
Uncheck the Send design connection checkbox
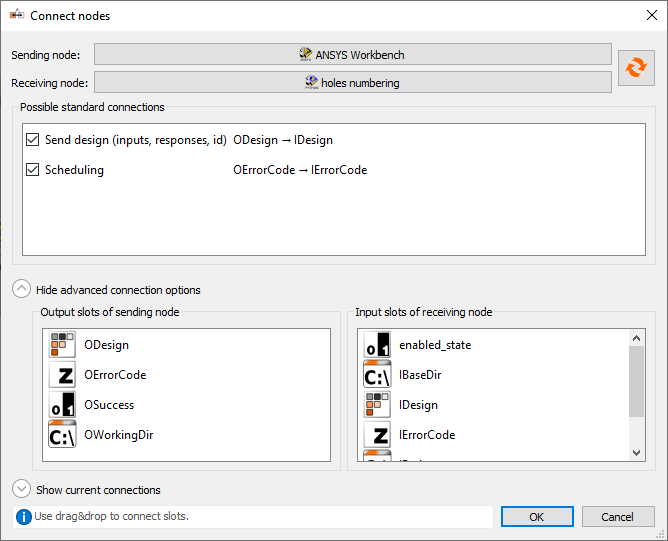(33, 140)
